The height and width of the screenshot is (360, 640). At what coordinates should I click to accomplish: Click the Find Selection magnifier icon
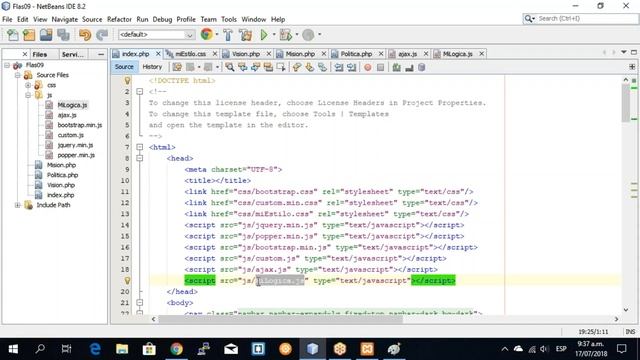click(x=230, y=67)
